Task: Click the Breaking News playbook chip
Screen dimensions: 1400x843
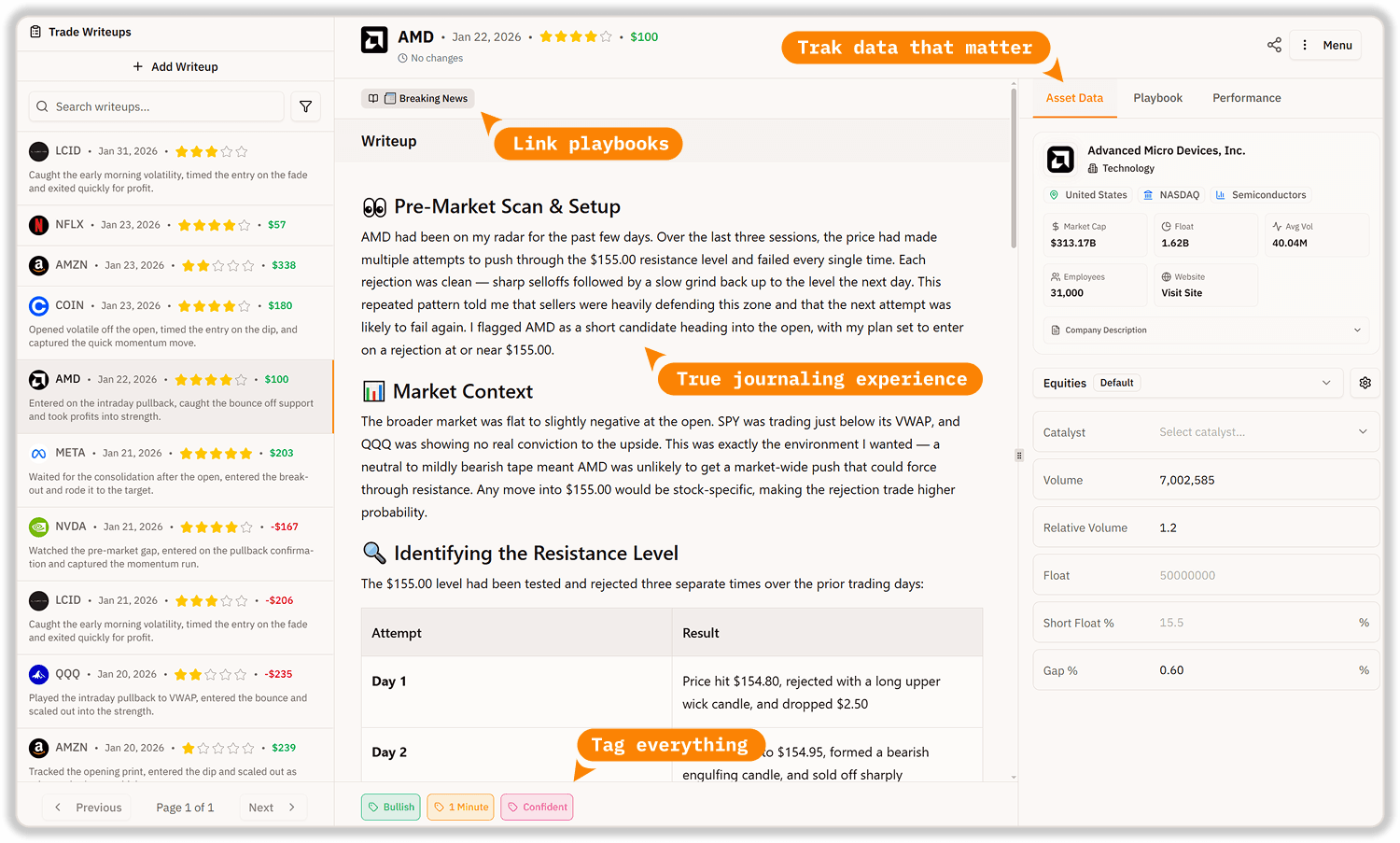Action: 417,99
